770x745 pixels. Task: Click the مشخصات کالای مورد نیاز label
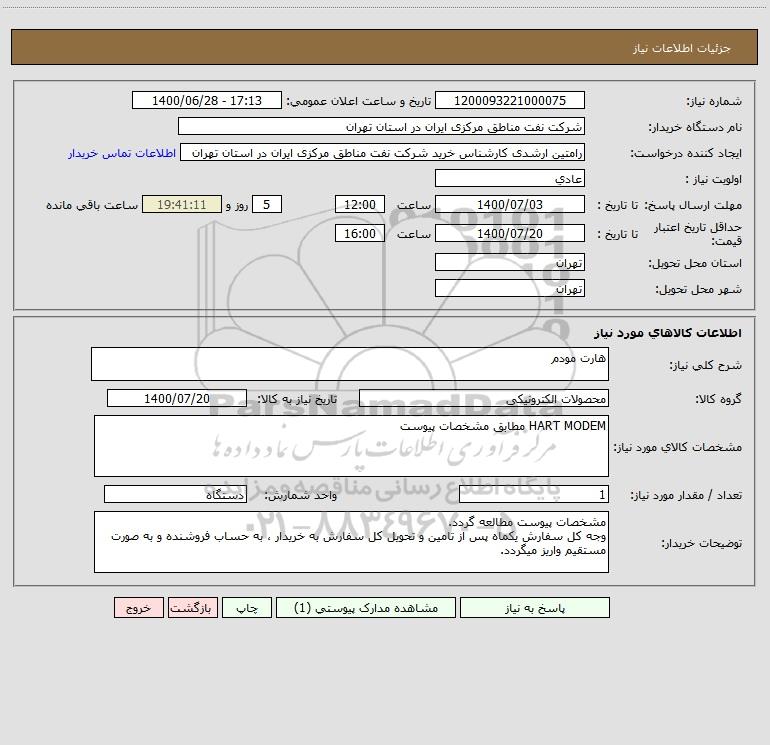678,447
